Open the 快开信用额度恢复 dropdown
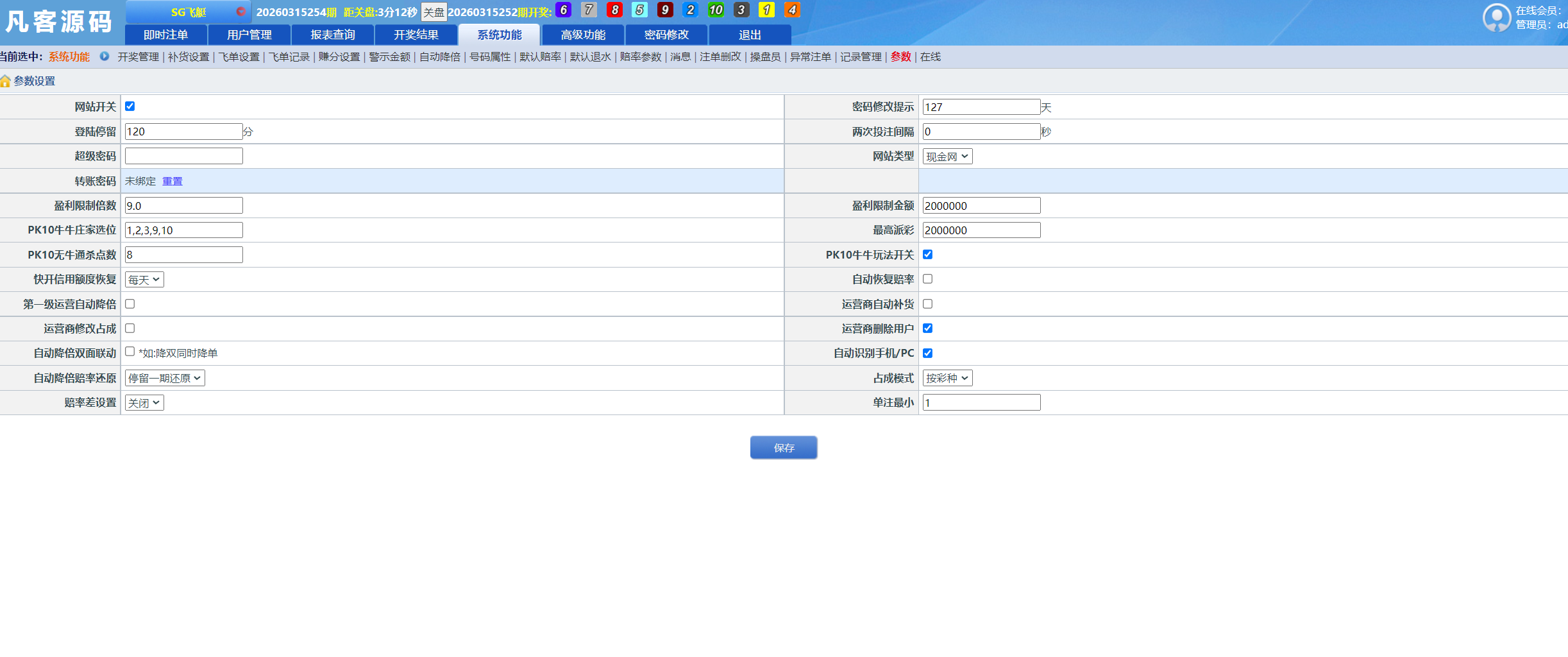 (144, 279)
